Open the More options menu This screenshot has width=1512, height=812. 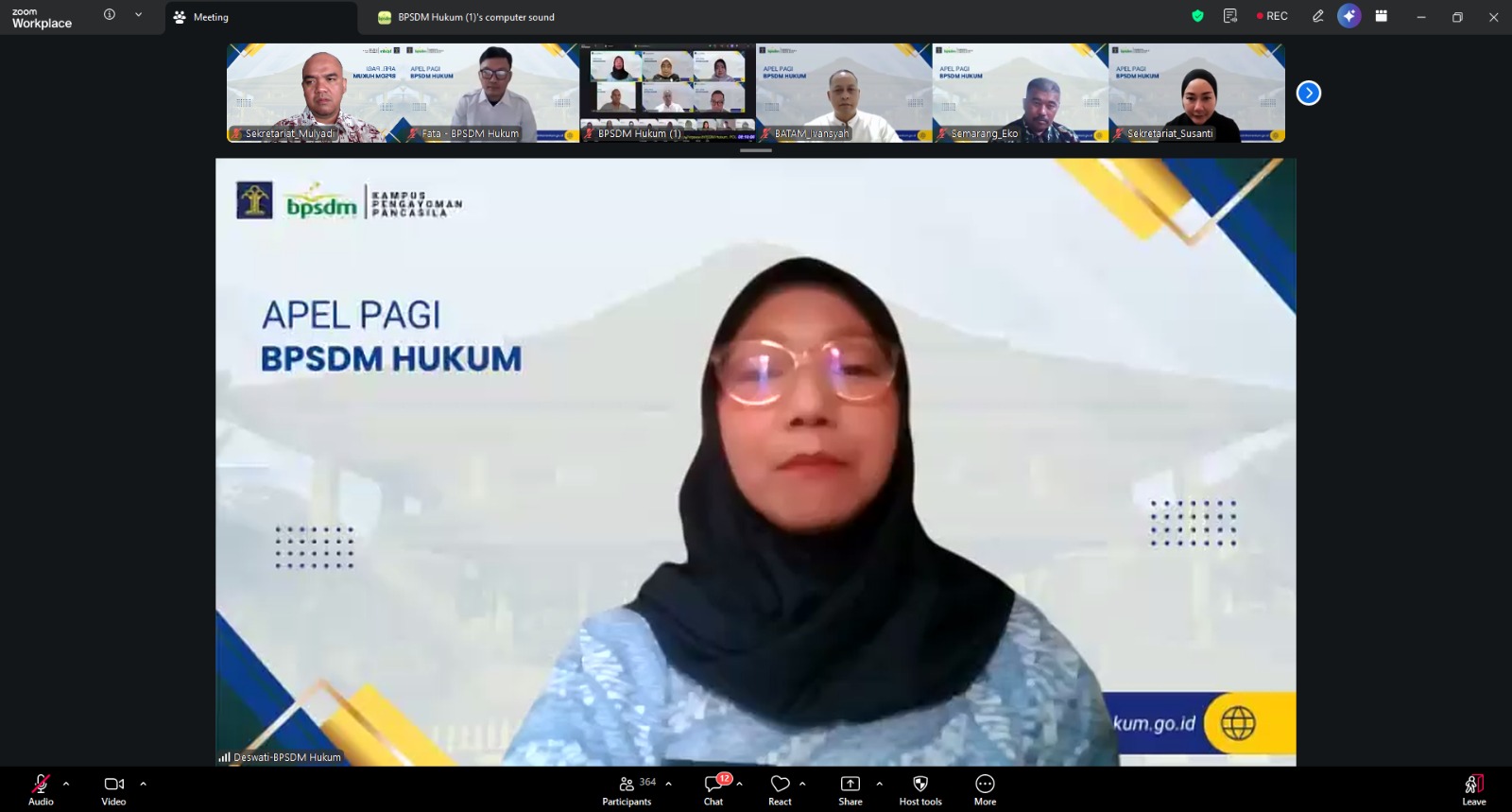tap(985, 789)
